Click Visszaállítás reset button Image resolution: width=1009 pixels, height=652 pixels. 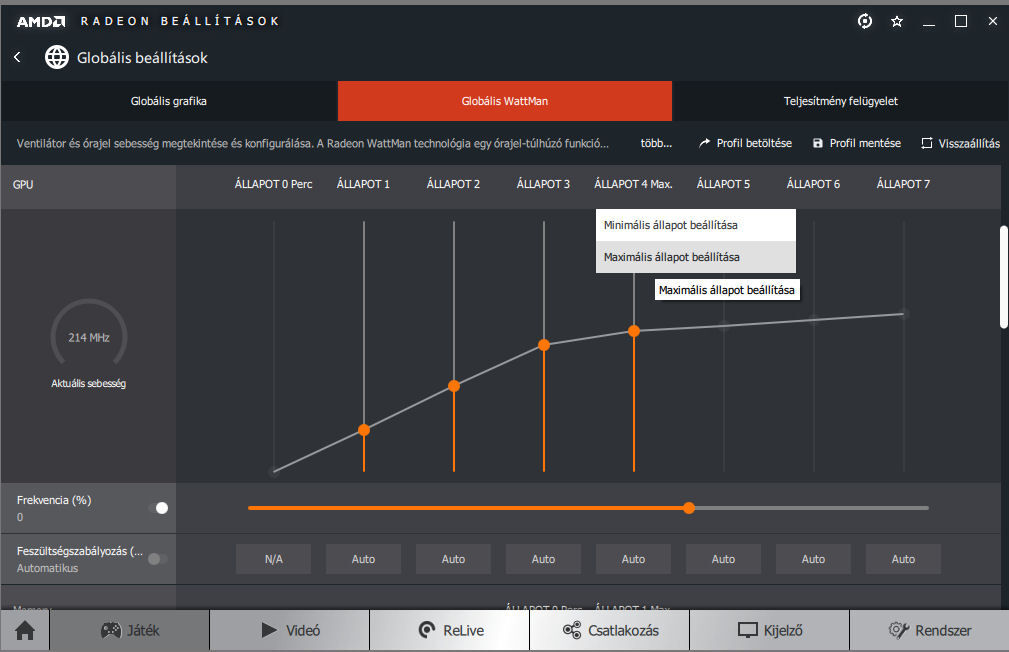tap(960, 143)
